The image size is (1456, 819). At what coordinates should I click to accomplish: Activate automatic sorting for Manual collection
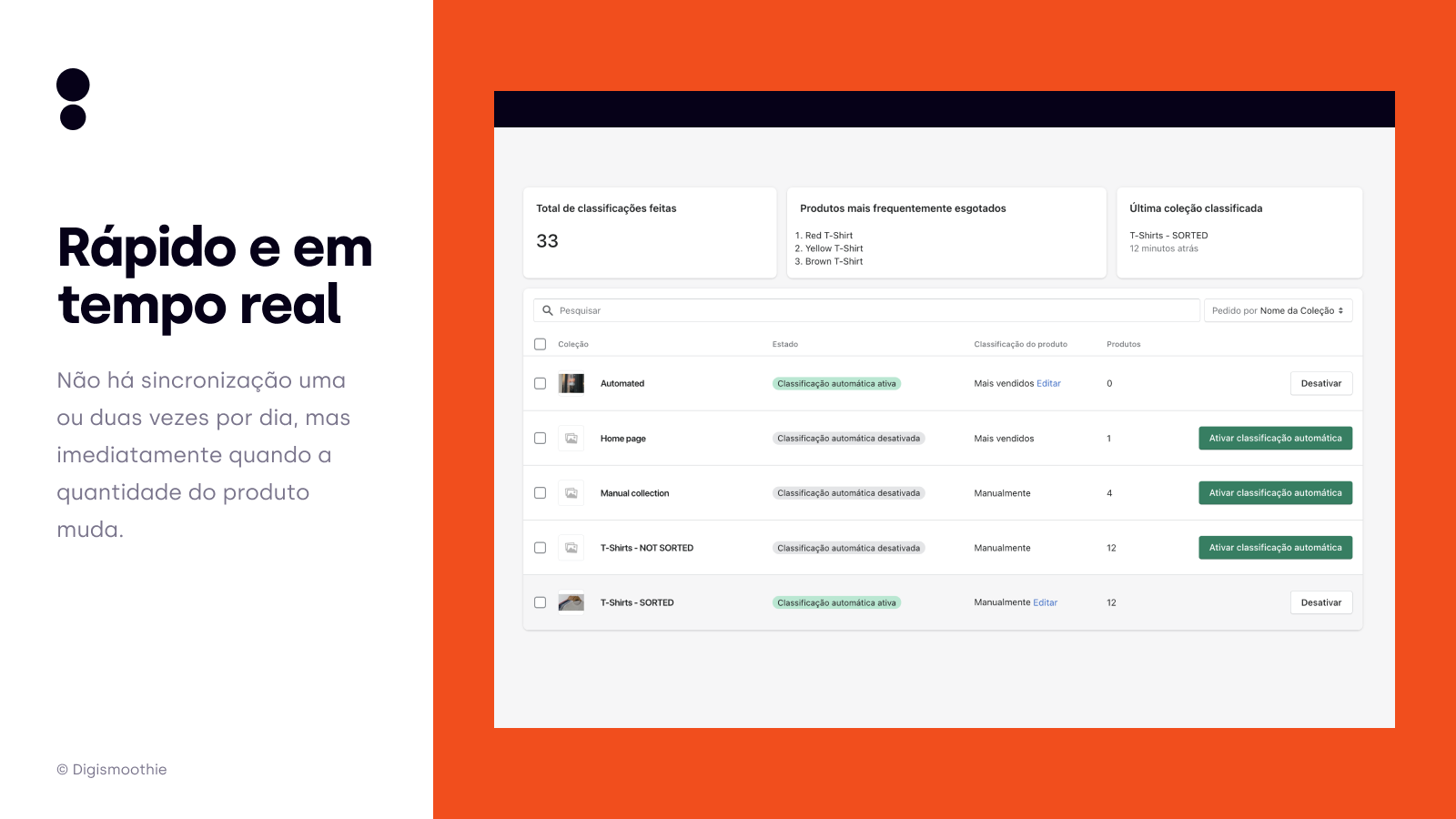click(1275, 492)
